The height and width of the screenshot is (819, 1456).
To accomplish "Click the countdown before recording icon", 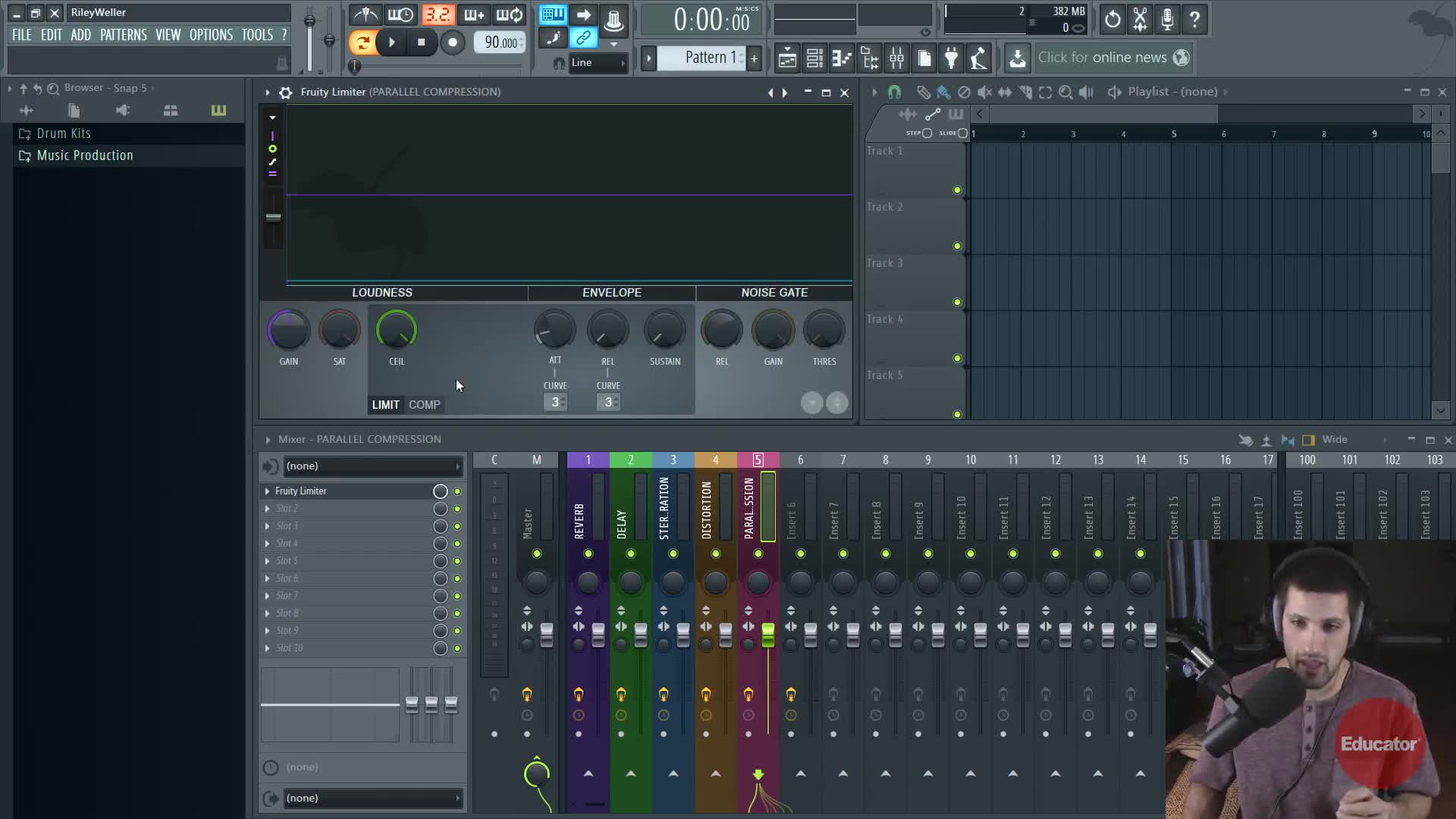I will pyautogui.click(x=438, y=15).
